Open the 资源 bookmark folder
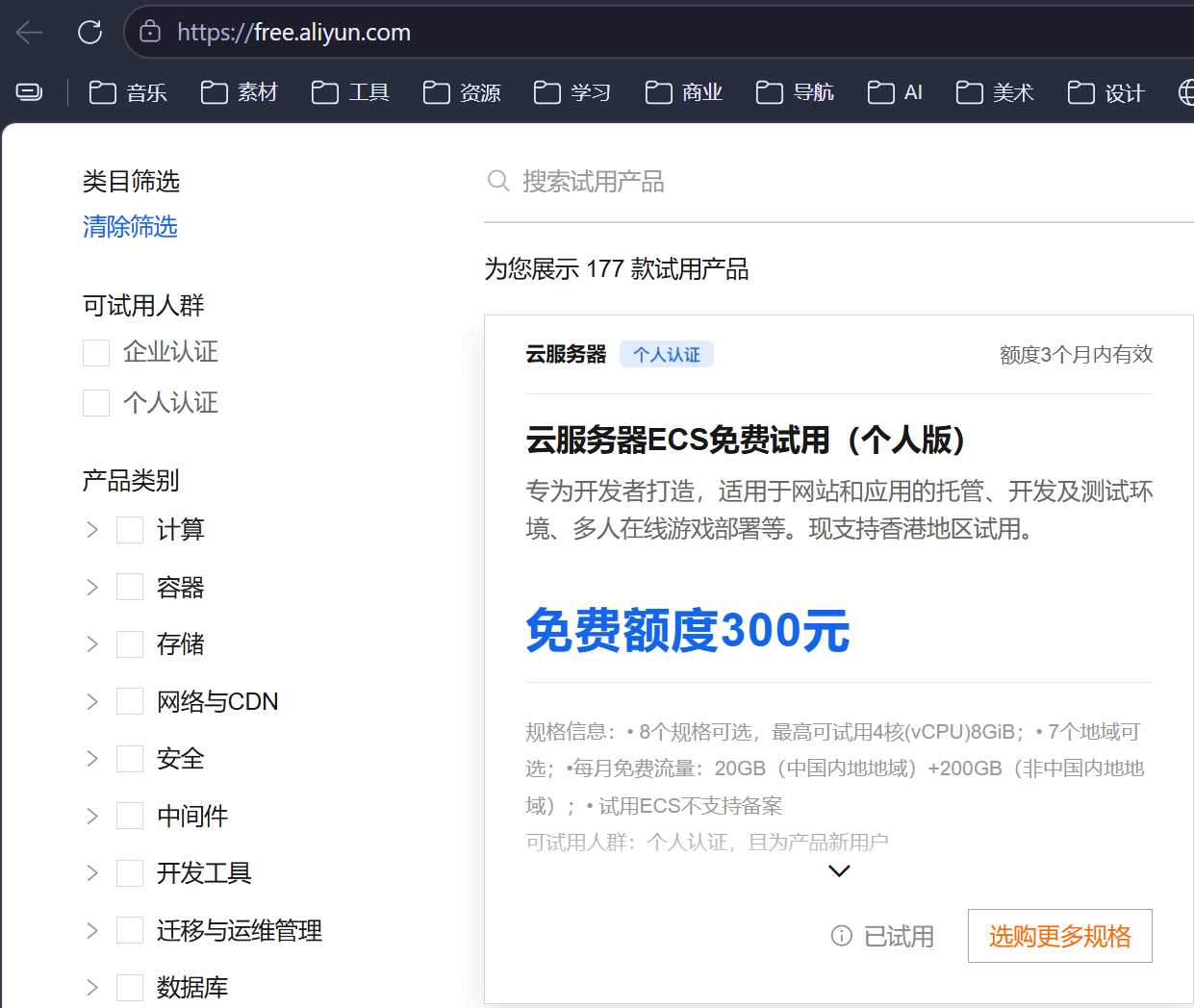Image resolution: width=1194 pixels, height=1008 pixels. 462,92
